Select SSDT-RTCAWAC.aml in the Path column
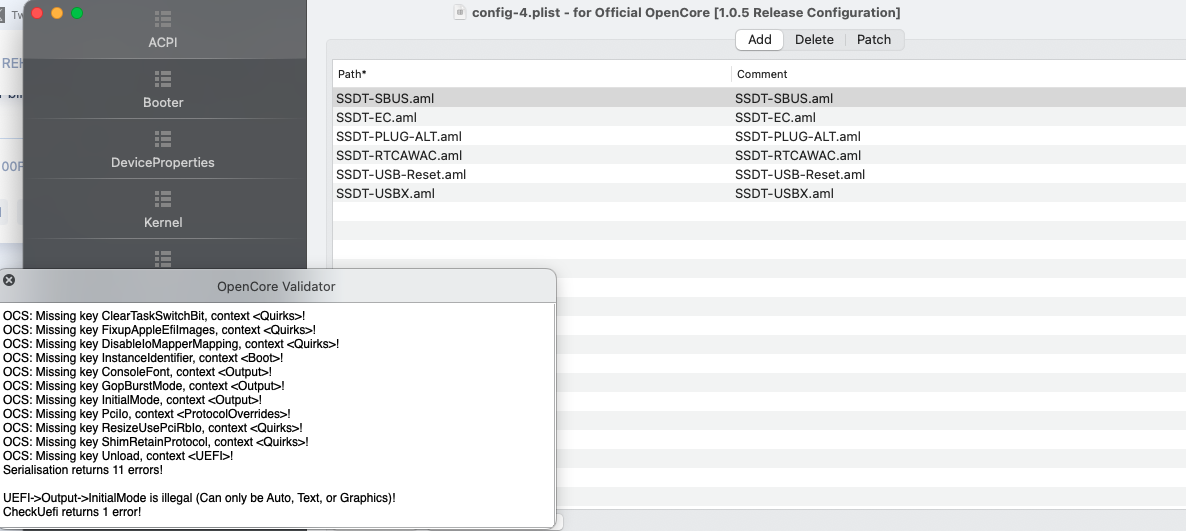The image size is (1186, 531). pos(399,155)
